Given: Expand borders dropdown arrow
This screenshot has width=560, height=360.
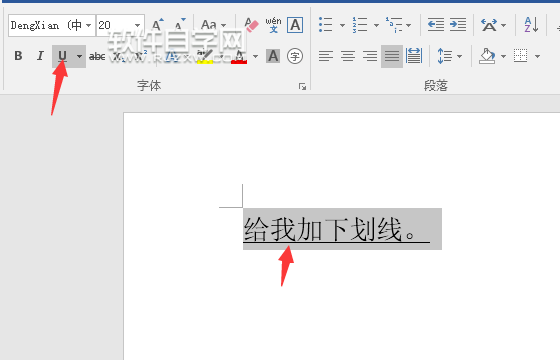Looking at the screenshot, I should (x=537, y=56).
